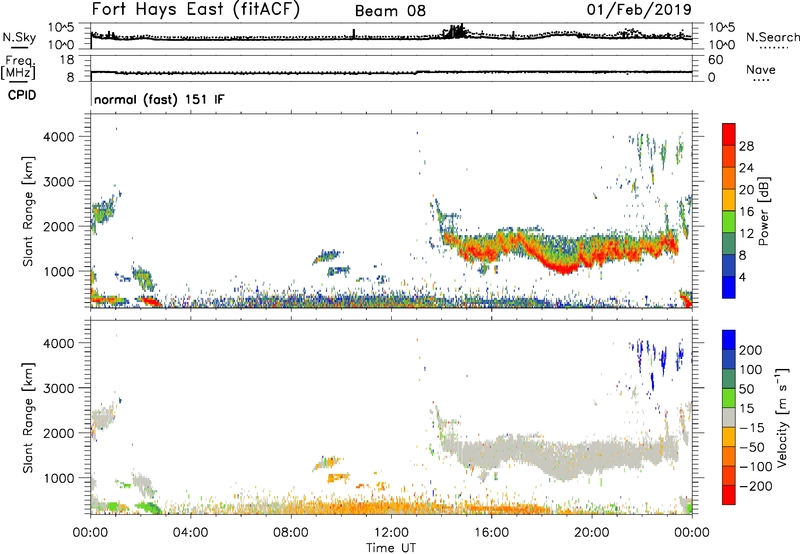
Task: Click the '18' frequency axis value
Action: tap(67, 60)
